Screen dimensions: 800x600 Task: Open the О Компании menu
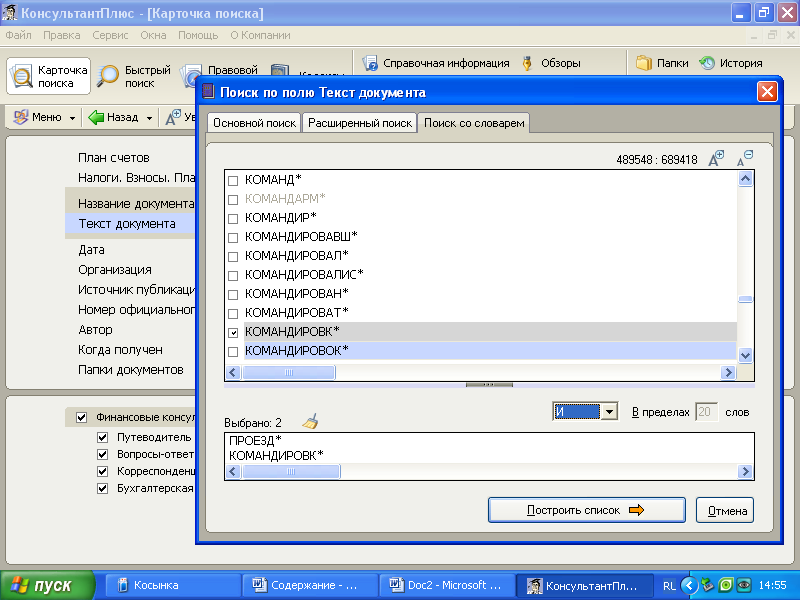click(x=260, y=35)
